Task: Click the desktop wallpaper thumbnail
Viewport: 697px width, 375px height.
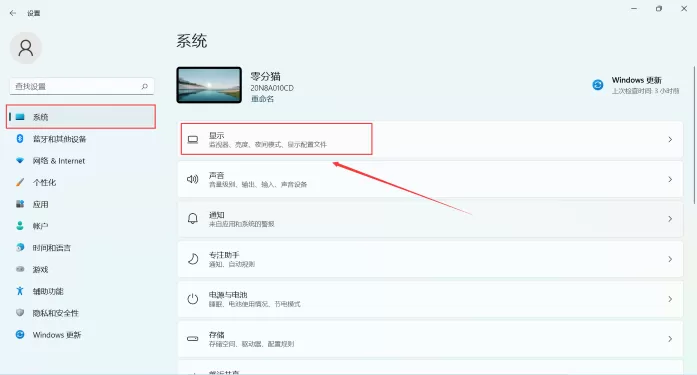Action: coord(209,85)
